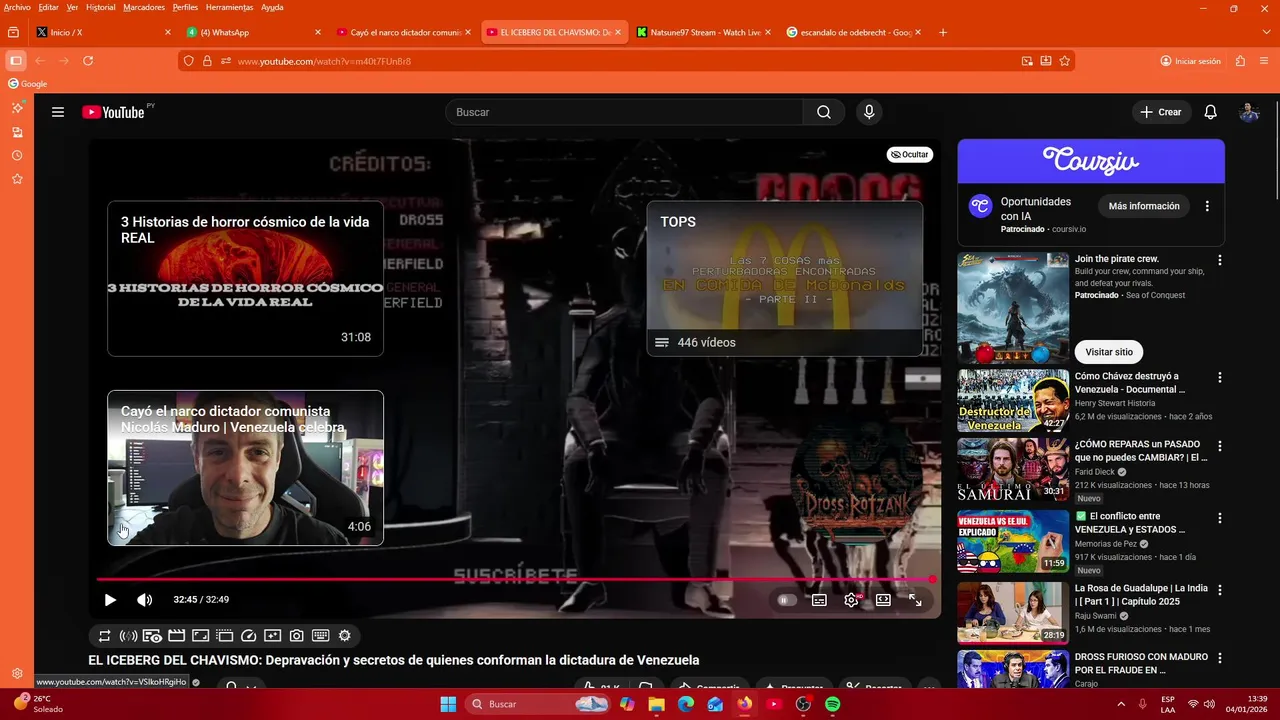Screen dimensions: 1280x720
Task: Mute the video with the volume icon
Action: tap(144, 600)
